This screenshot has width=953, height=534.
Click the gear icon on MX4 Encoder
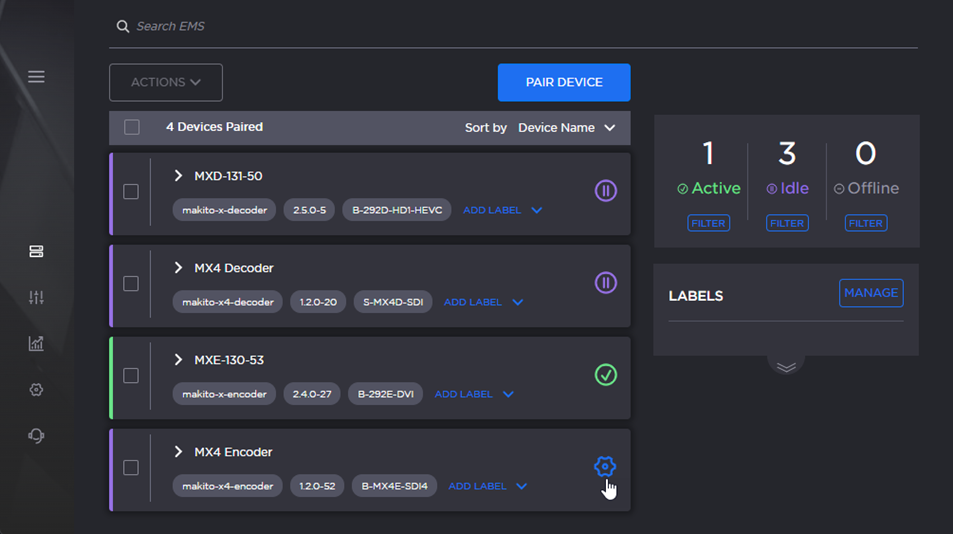tap(604, 466)
